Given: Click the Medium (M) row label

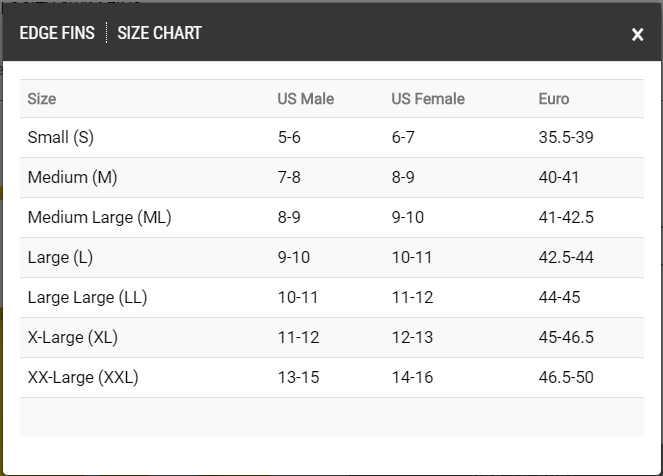Looking at the screenshot, I should click(73, 177).
